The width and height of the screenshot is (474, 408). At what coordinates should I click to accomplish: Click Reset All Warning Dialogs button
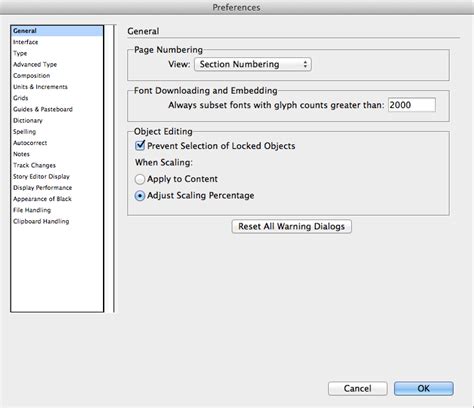tap(292, 226)
